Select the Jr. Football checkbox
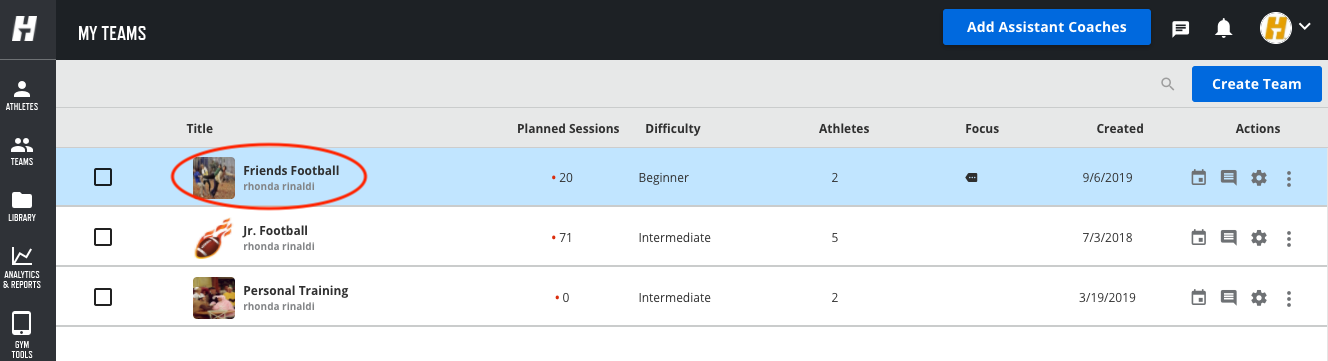 (x=103, y=237)
